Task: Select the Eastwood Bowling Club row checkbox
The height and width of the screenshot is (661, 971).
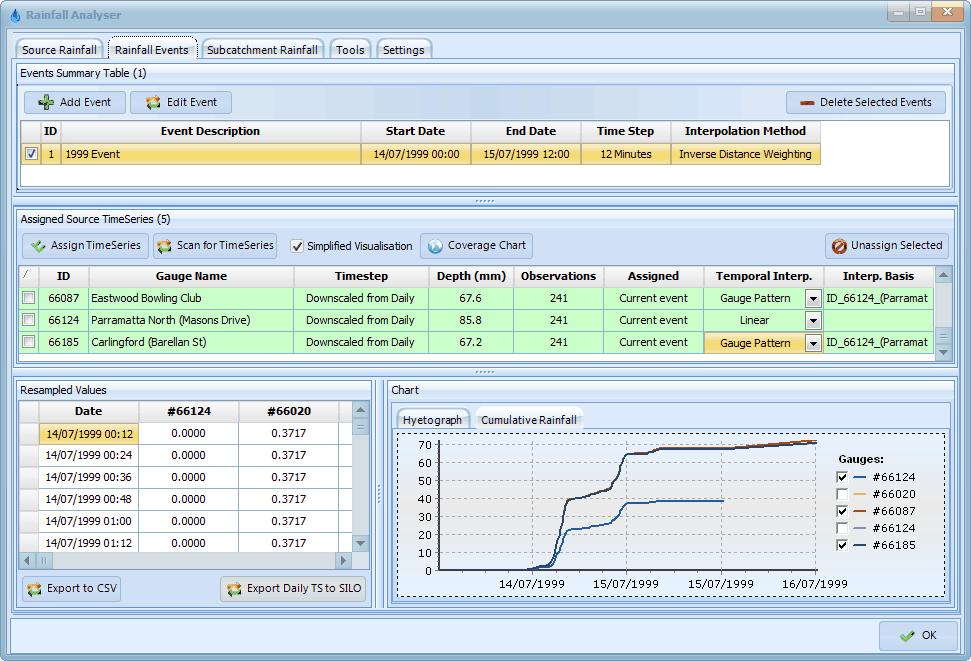Action: [29, 298]
